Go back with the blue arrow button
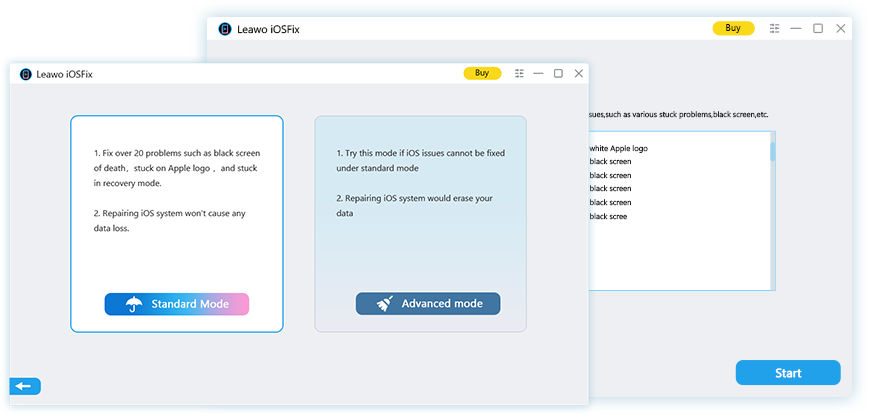The image size is (869, 414). (x=25, y=386)
